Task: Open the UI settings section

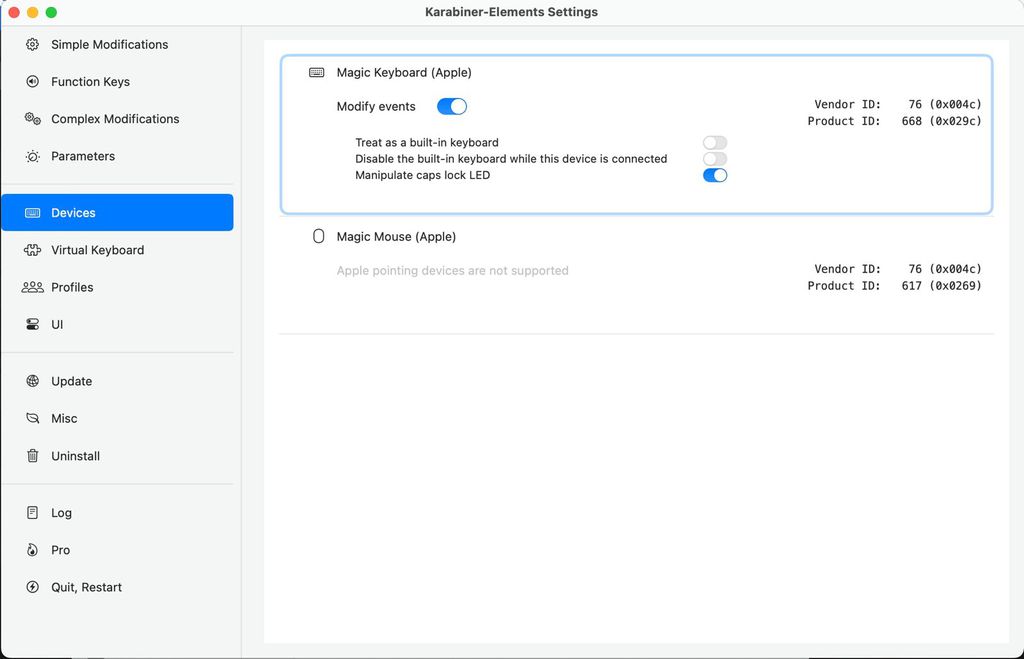Action: (57, 325)
